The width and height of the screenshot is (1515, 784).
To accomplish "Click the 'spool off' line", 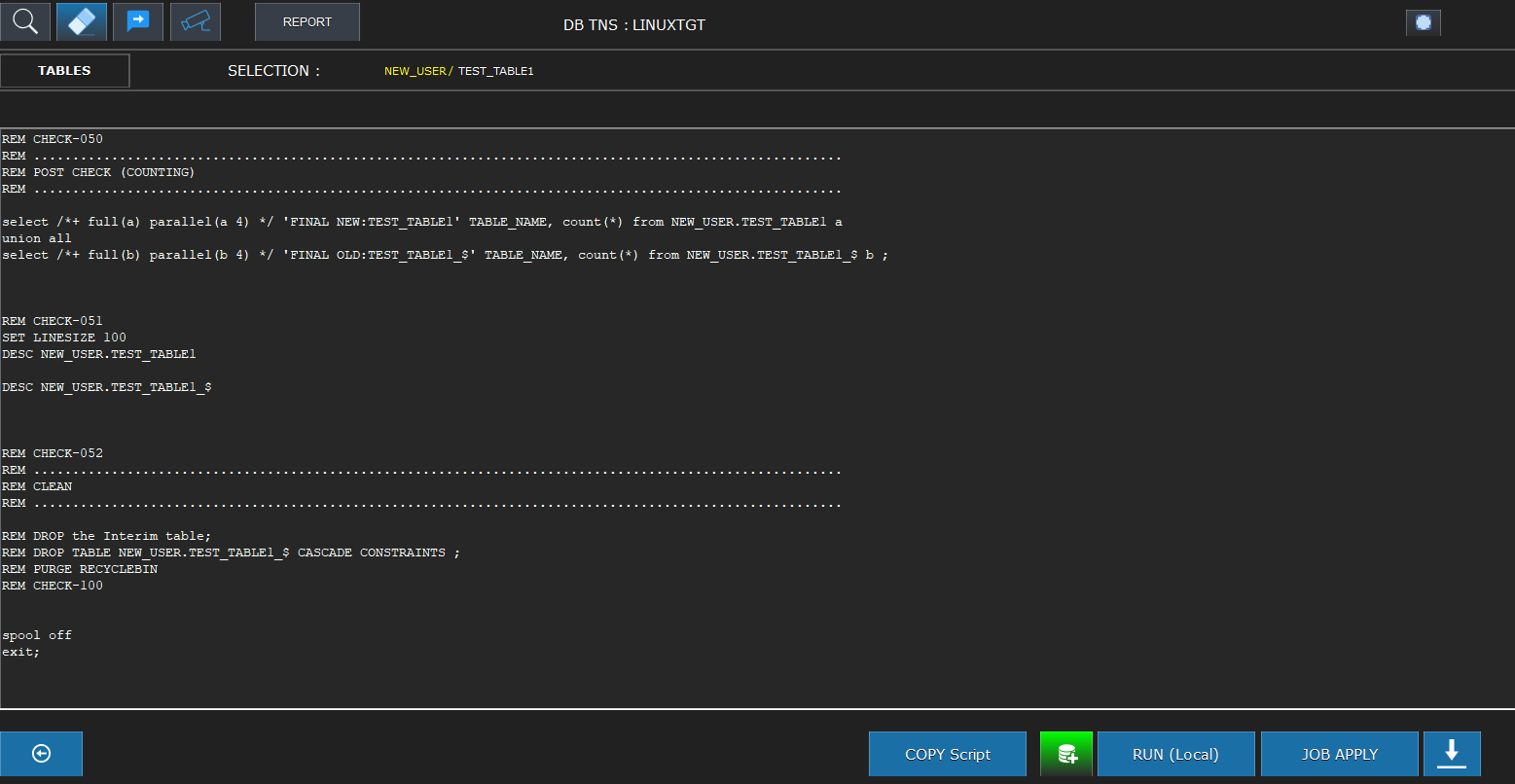I will point(37,635).
